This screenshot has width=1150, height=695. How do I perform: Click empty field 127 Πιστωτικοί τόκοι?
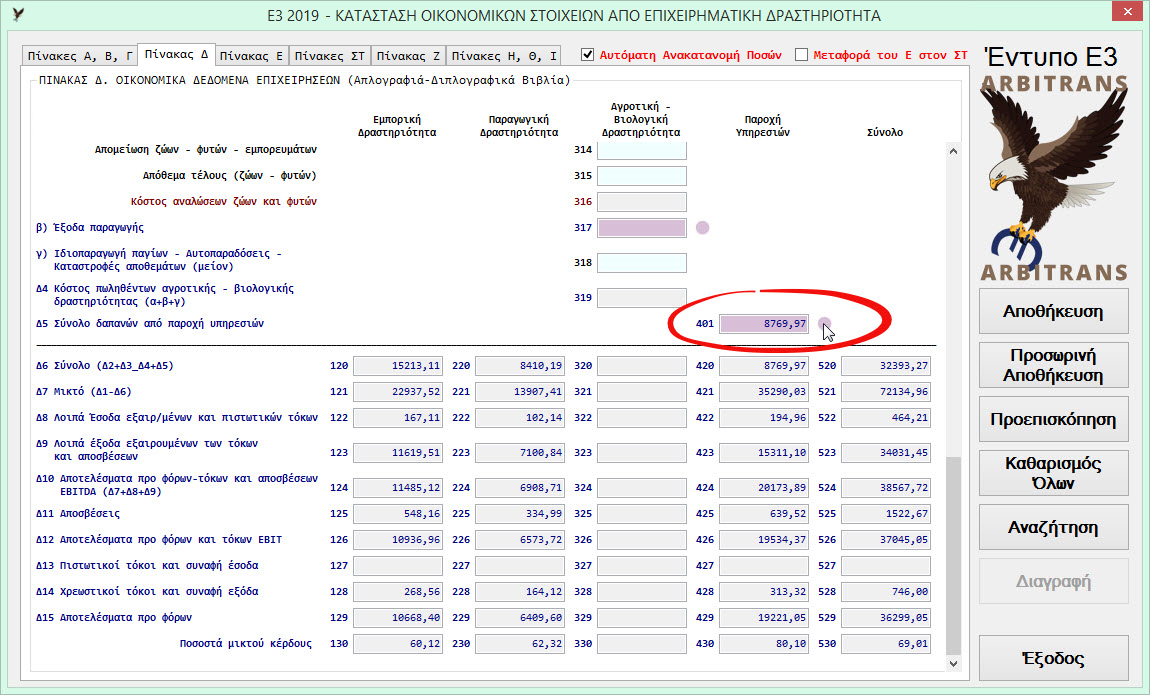[398, 566]
